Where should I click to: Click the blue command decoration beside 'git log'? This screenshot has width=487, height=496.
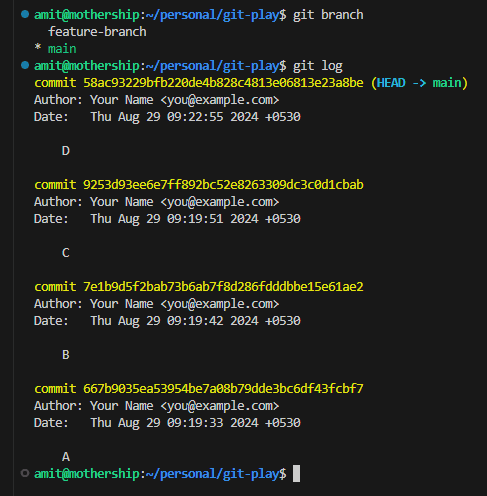coord(25,65)
